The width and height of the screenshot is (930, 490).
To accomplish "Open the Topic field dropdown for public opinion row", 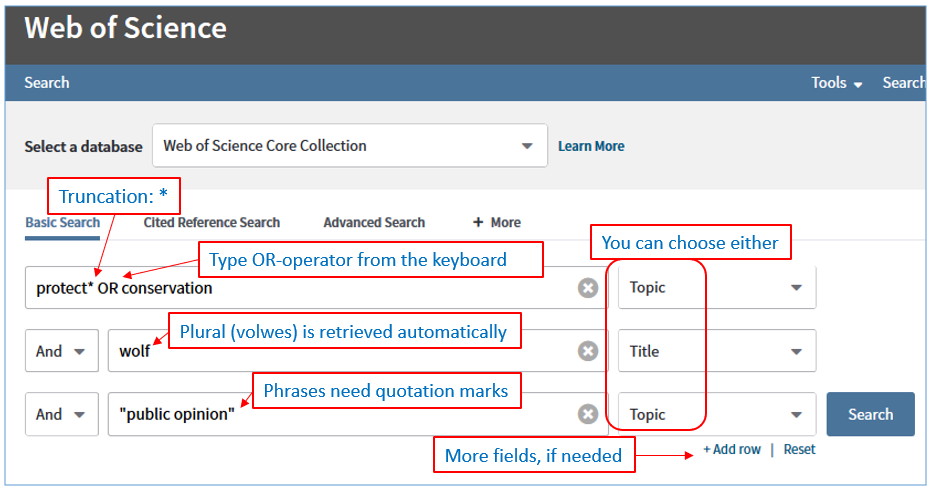I will [717, 414].
